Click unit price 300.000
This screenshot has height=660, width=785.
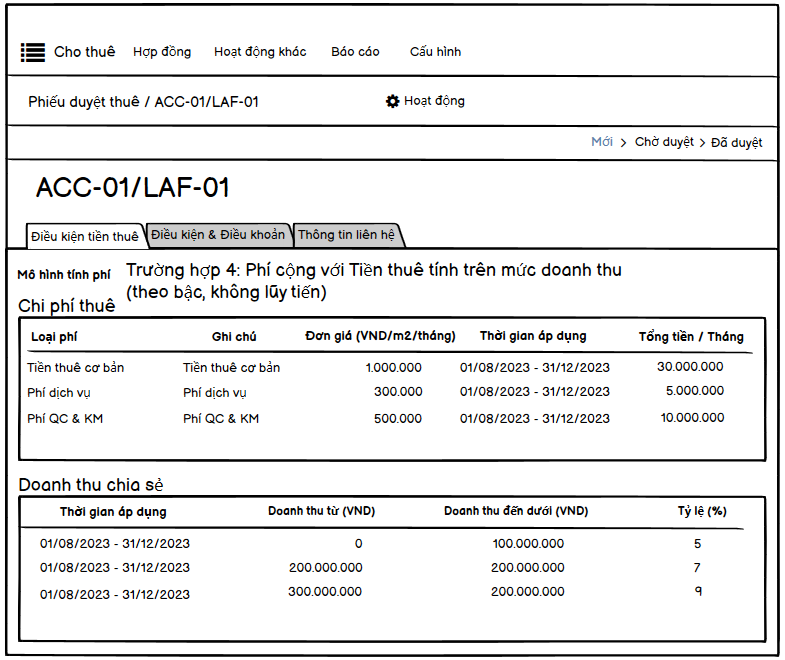point(398,392)
